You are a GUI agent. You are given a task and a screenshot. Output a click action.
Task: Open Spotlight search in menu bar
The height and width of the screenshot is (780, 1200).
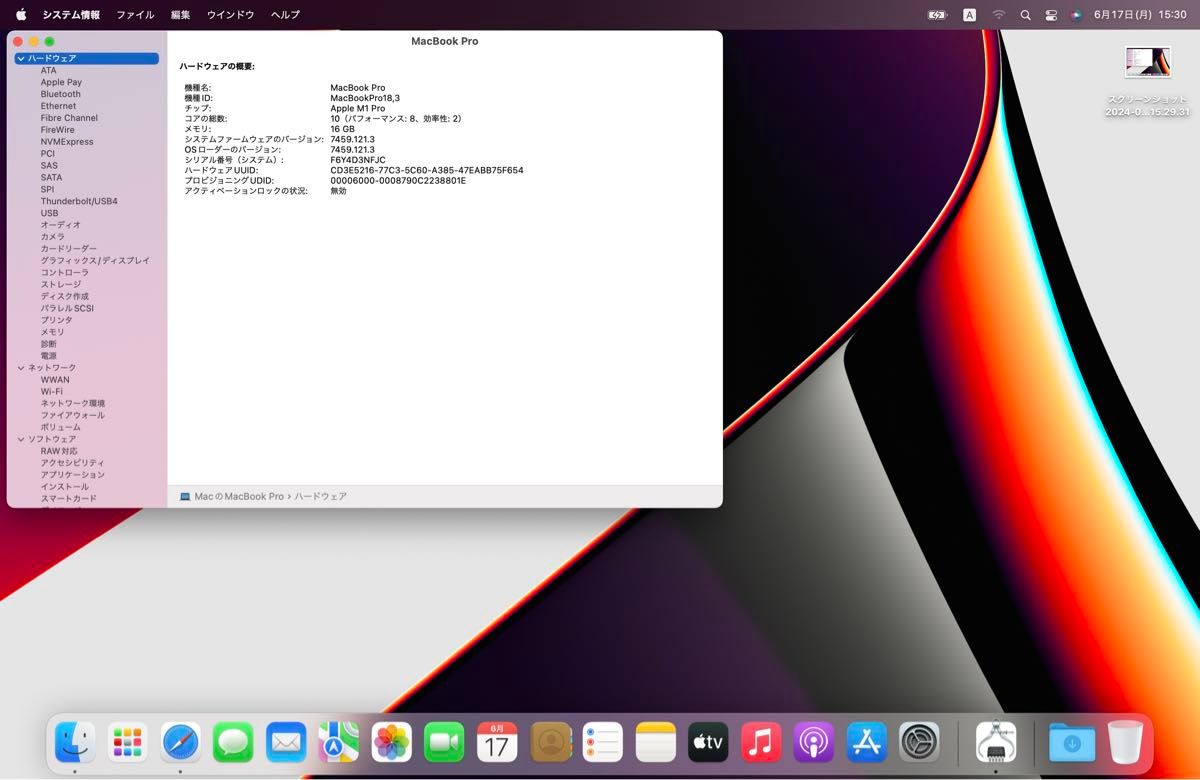pyautogui.click(x=1025, y=15)
